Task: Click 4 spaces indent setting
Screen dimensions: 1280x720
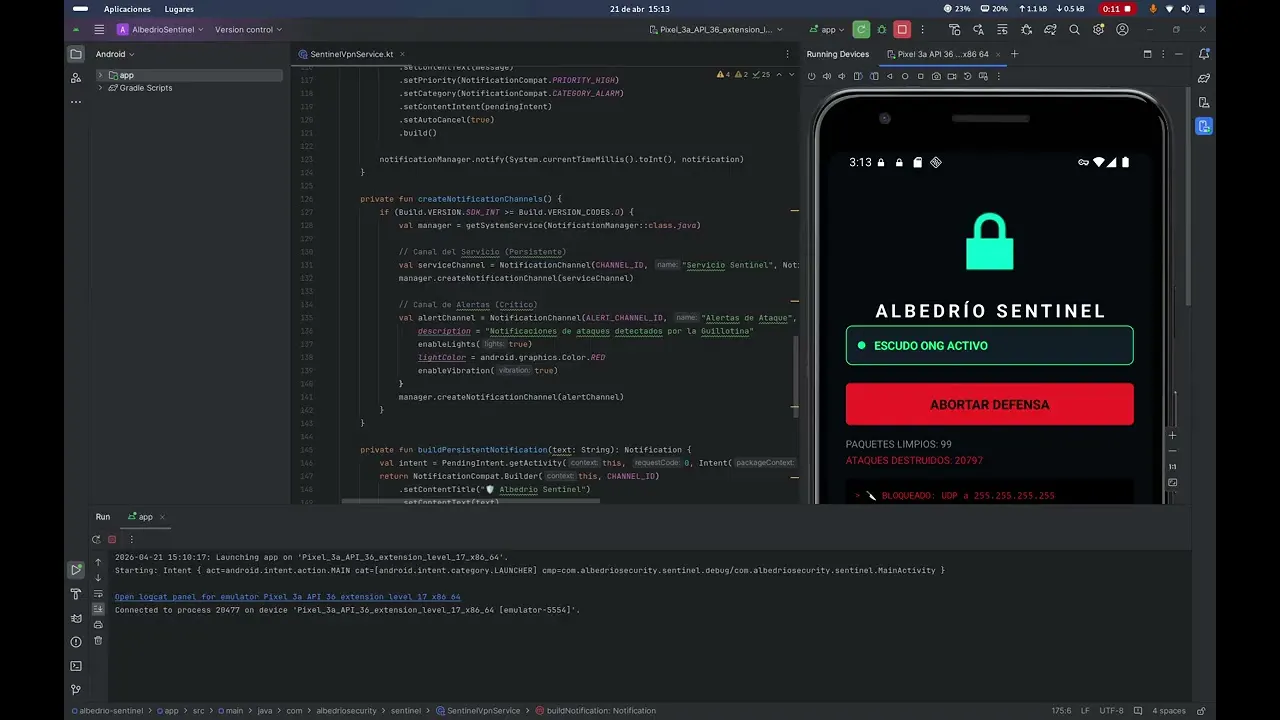Action: (1168, 710)
